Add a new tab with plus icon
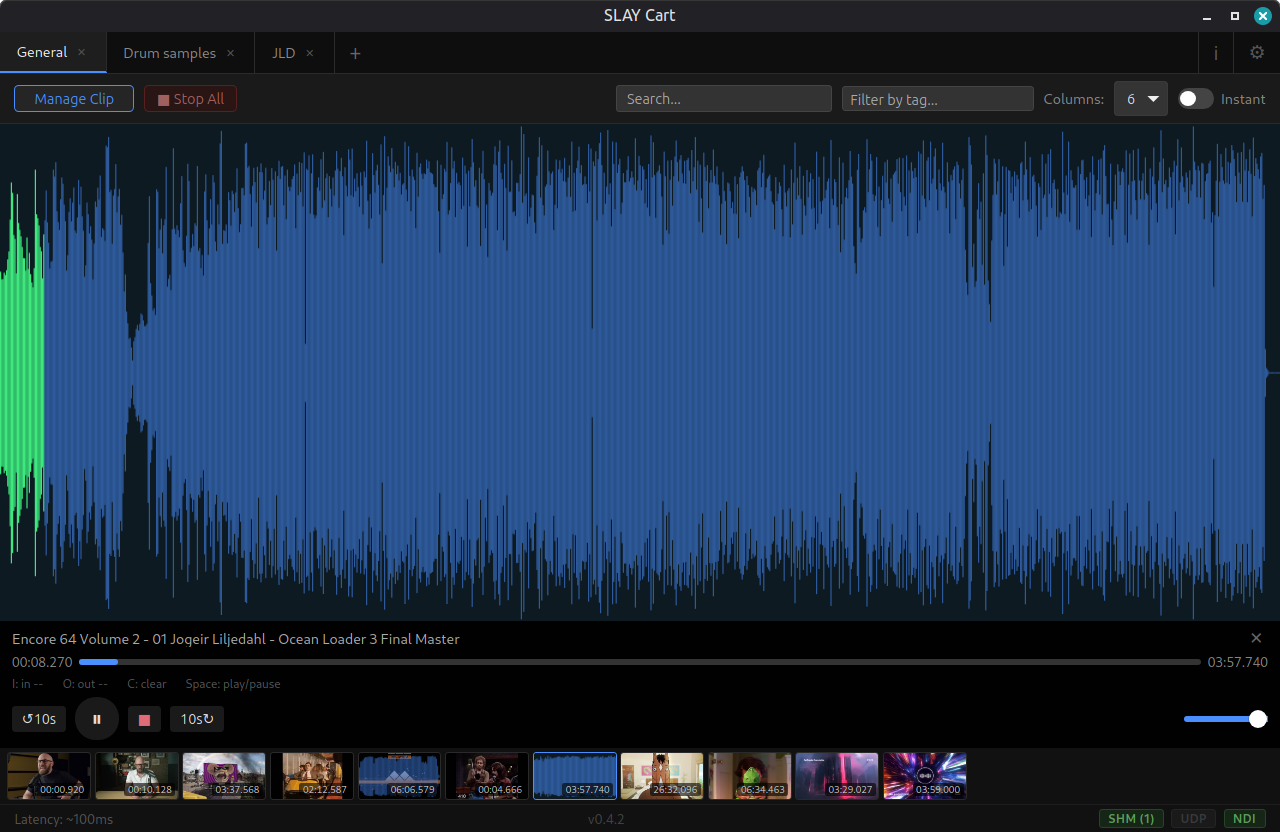 coord(355,53)
